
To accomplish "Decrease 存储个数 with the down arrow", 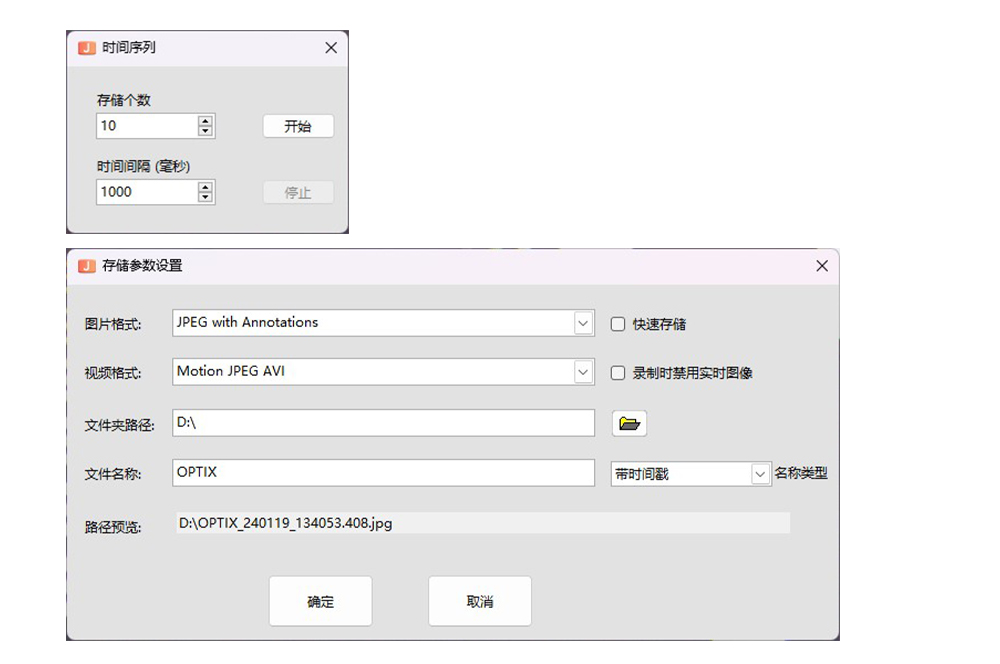I will point(206,131).
